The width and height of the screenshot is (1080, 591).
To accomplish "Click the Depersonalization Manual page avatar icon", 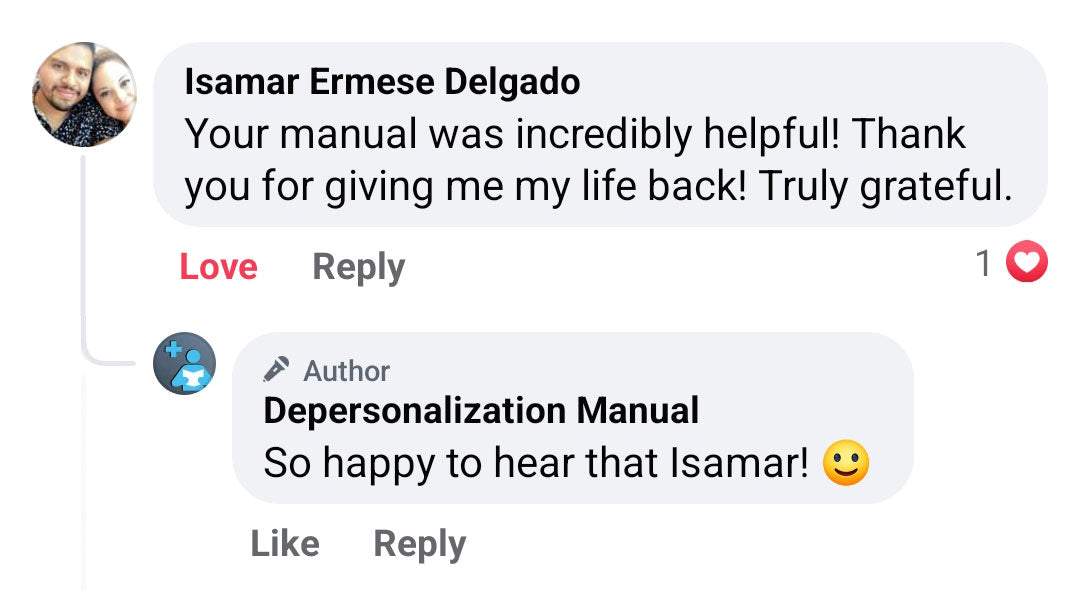I will pos(184,364).
